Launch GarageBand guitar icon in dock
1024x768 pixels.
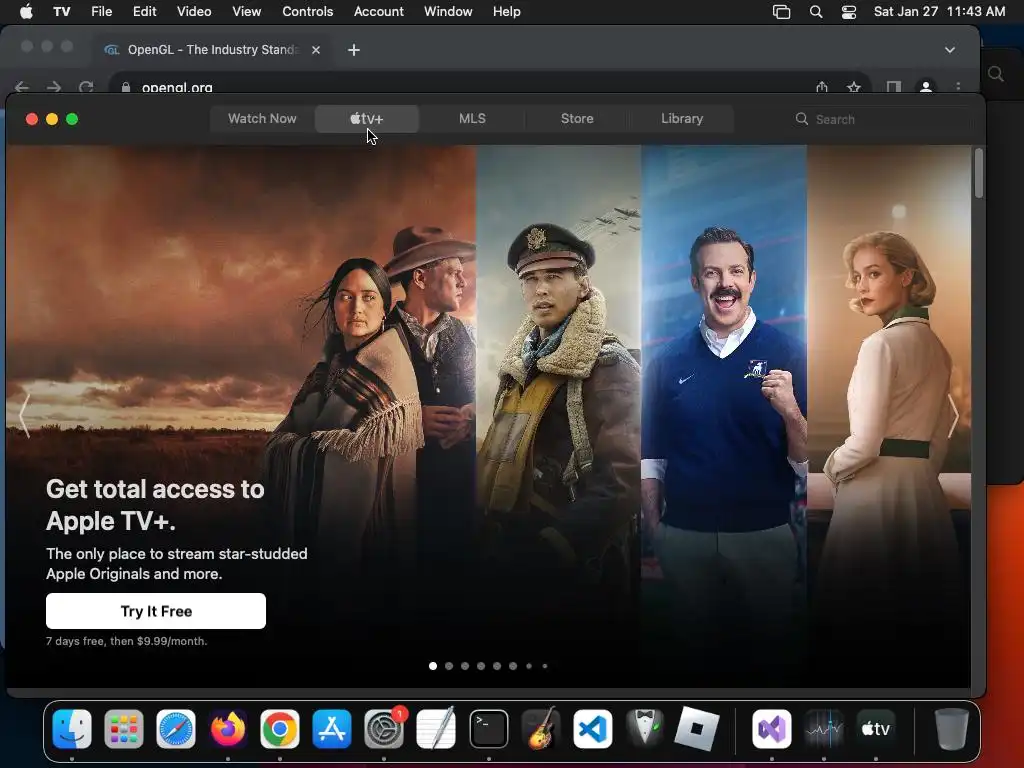(x=541, y=729)
